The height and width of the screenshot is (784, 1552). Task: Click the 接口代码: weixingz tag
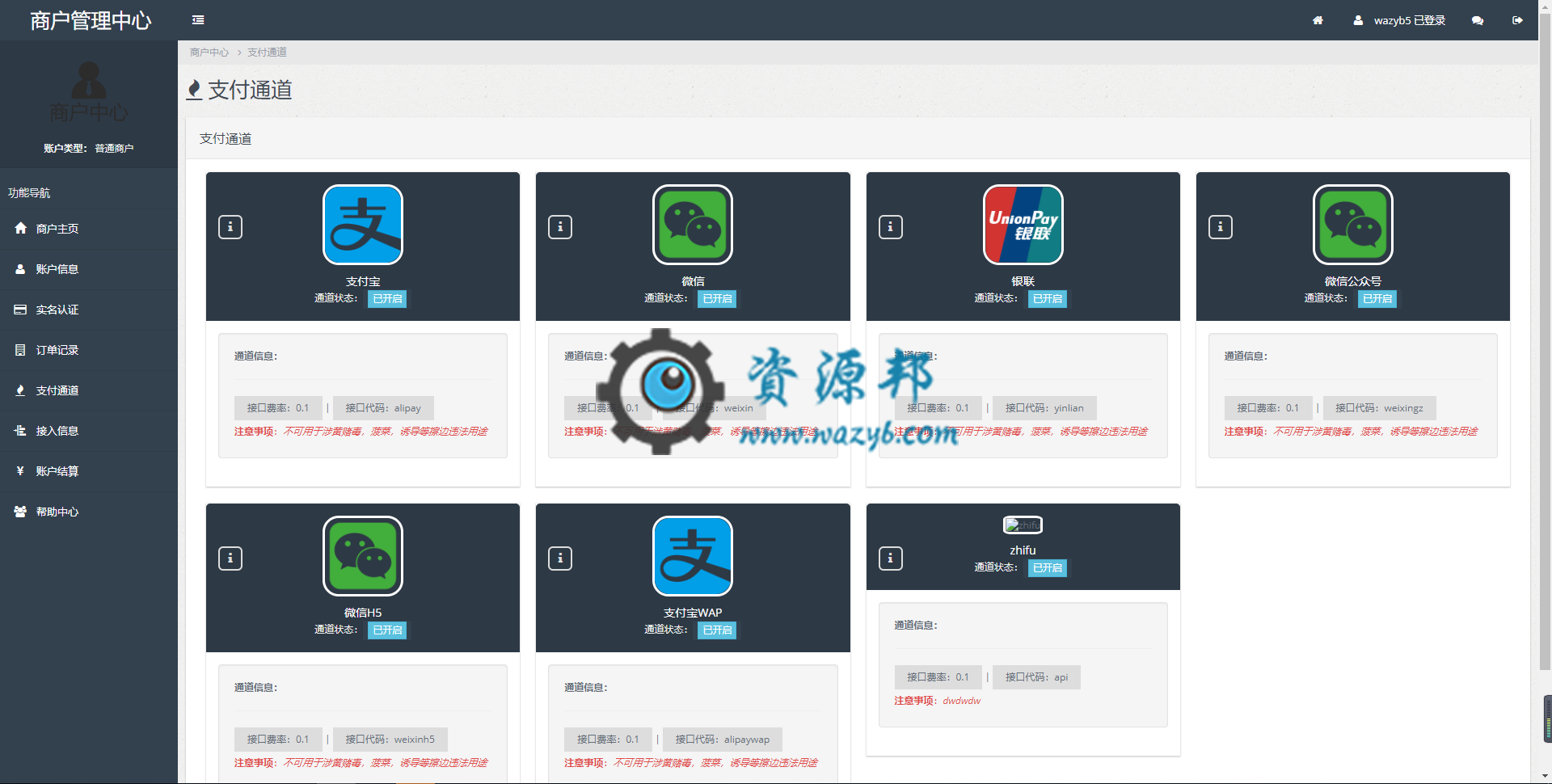tap(1379, 408)
